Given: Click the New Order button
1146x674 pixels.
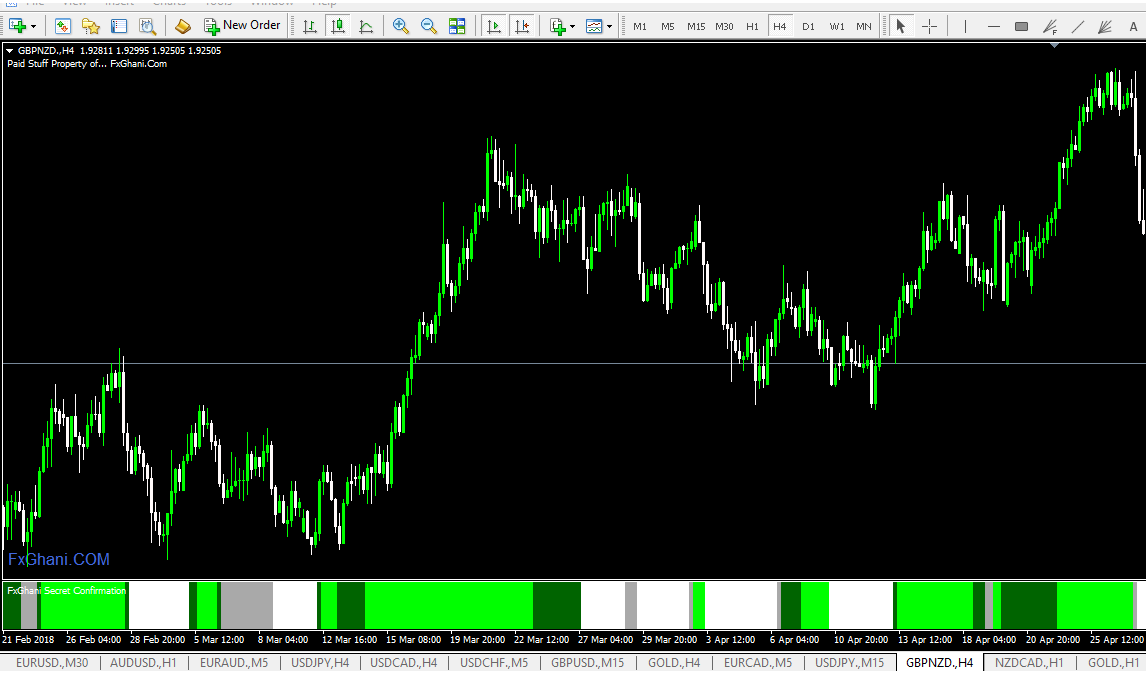Looking at the screenshot, I should pyautogui.click(x=242, y=26).
